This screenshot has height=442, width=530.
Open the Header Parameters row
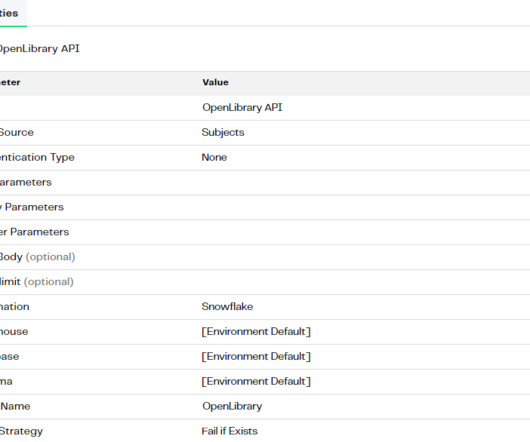pos(265,232)
